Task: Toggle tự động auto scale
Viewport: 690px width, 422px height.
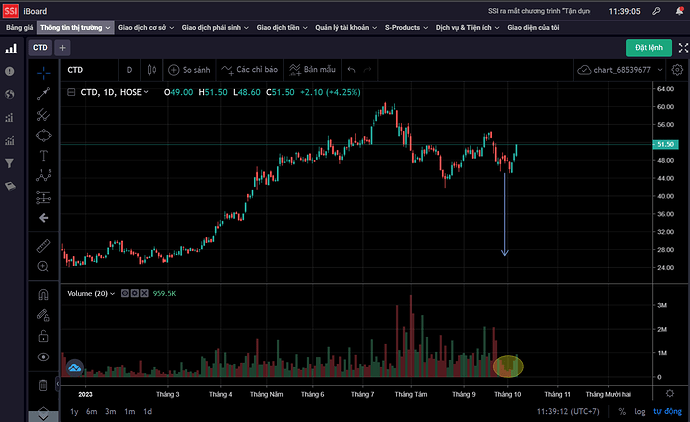Action: [667, 411]
